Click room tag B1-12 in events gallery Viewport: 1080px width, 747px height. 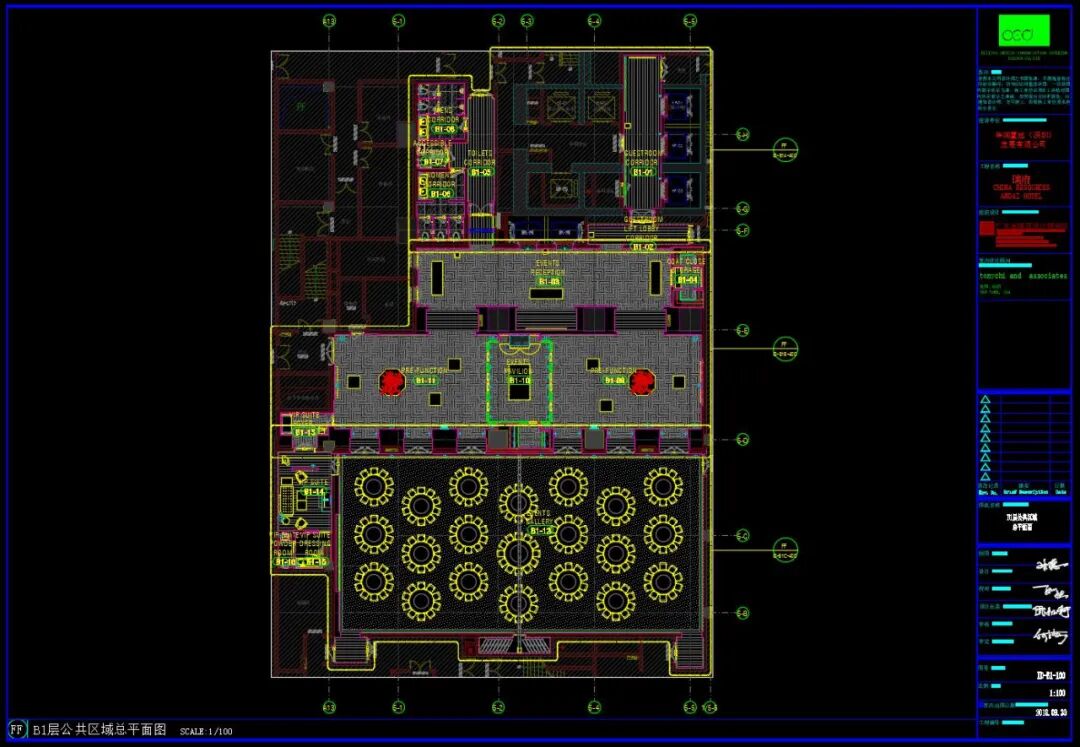click(x=541, y=531)
